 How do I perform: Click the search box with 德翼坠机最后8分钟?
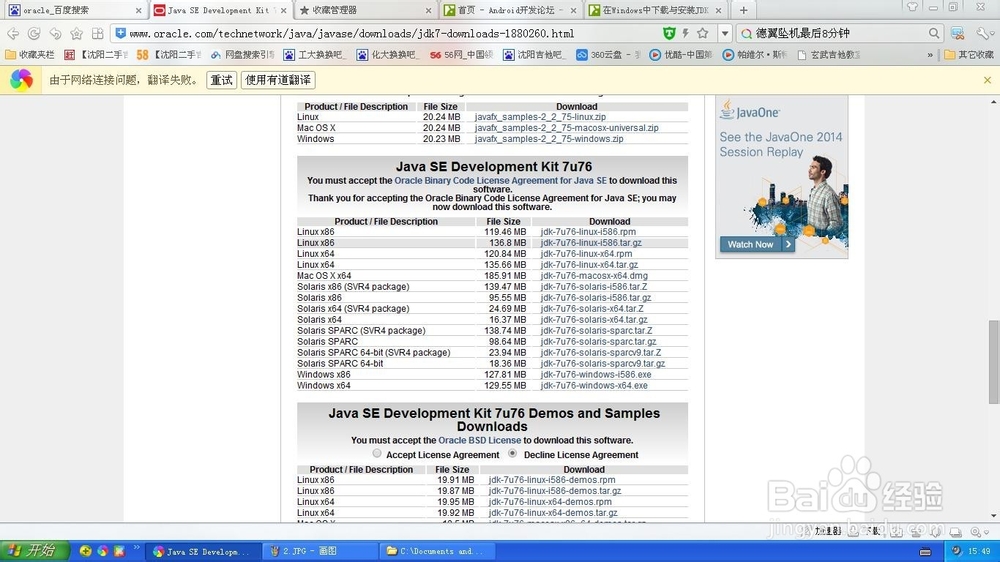[839, 33]
